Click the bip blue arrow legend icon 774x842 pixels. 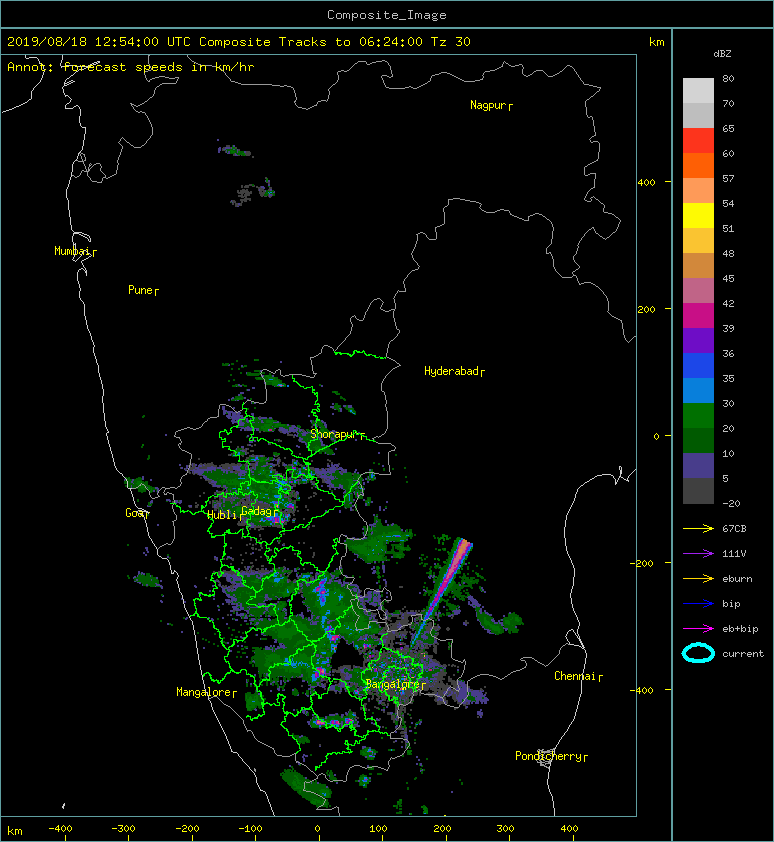point(698,604)
